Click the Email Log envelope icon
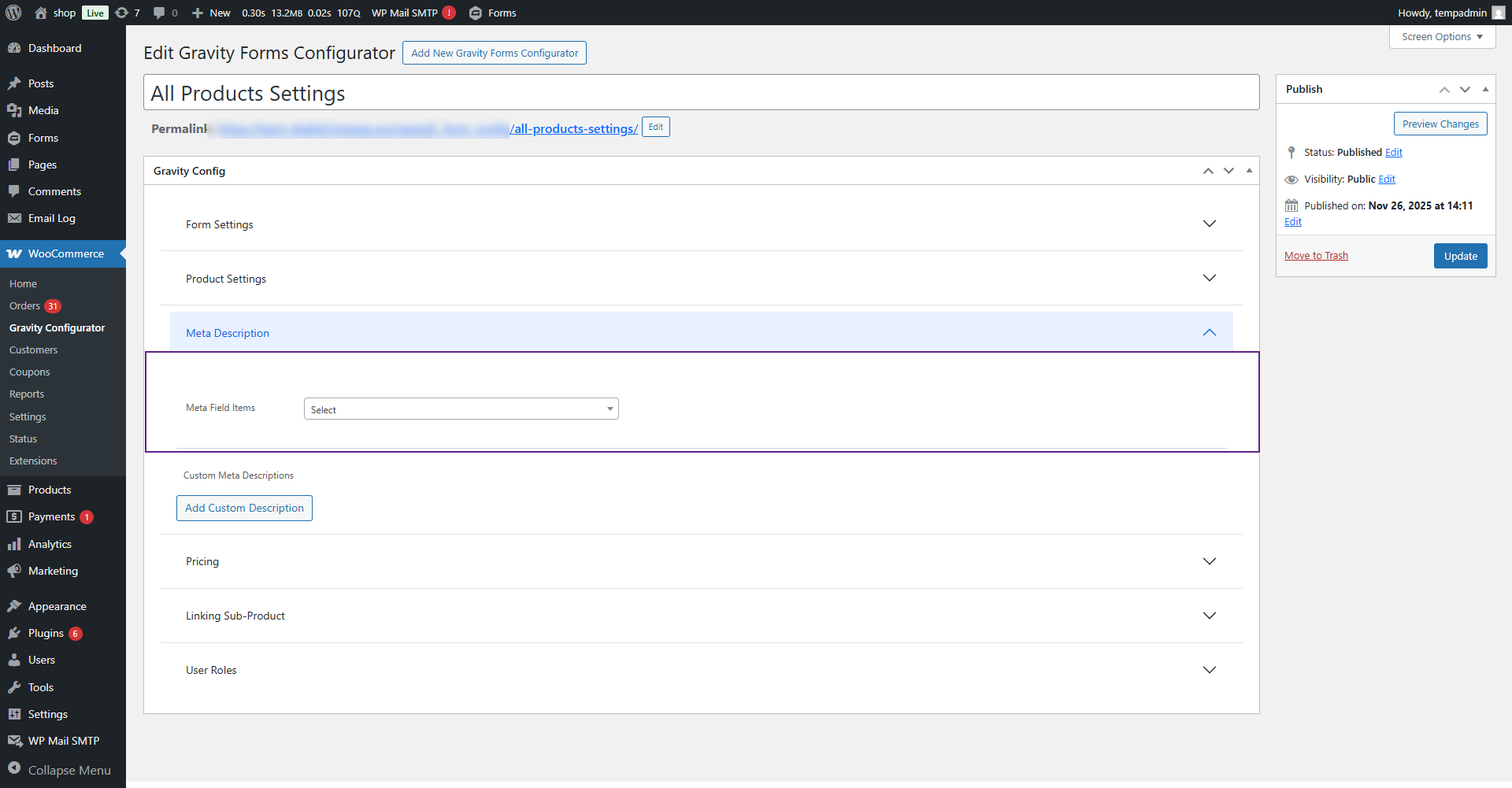1512x788 pixels. pyautogui.click(x=14, y=218)
